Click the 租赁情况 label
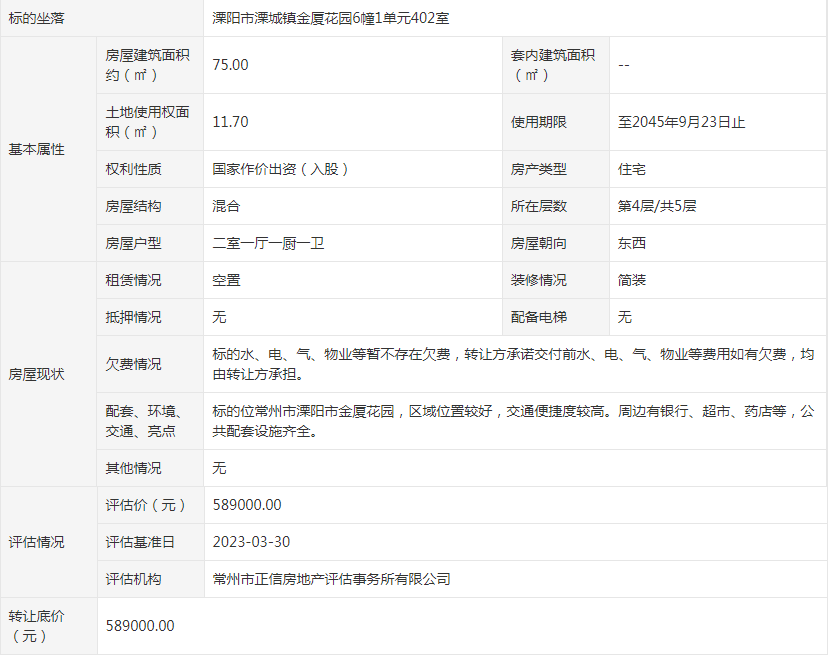This screenshot has width=828, height=655. pyautogui.click(x=133, y=280)
